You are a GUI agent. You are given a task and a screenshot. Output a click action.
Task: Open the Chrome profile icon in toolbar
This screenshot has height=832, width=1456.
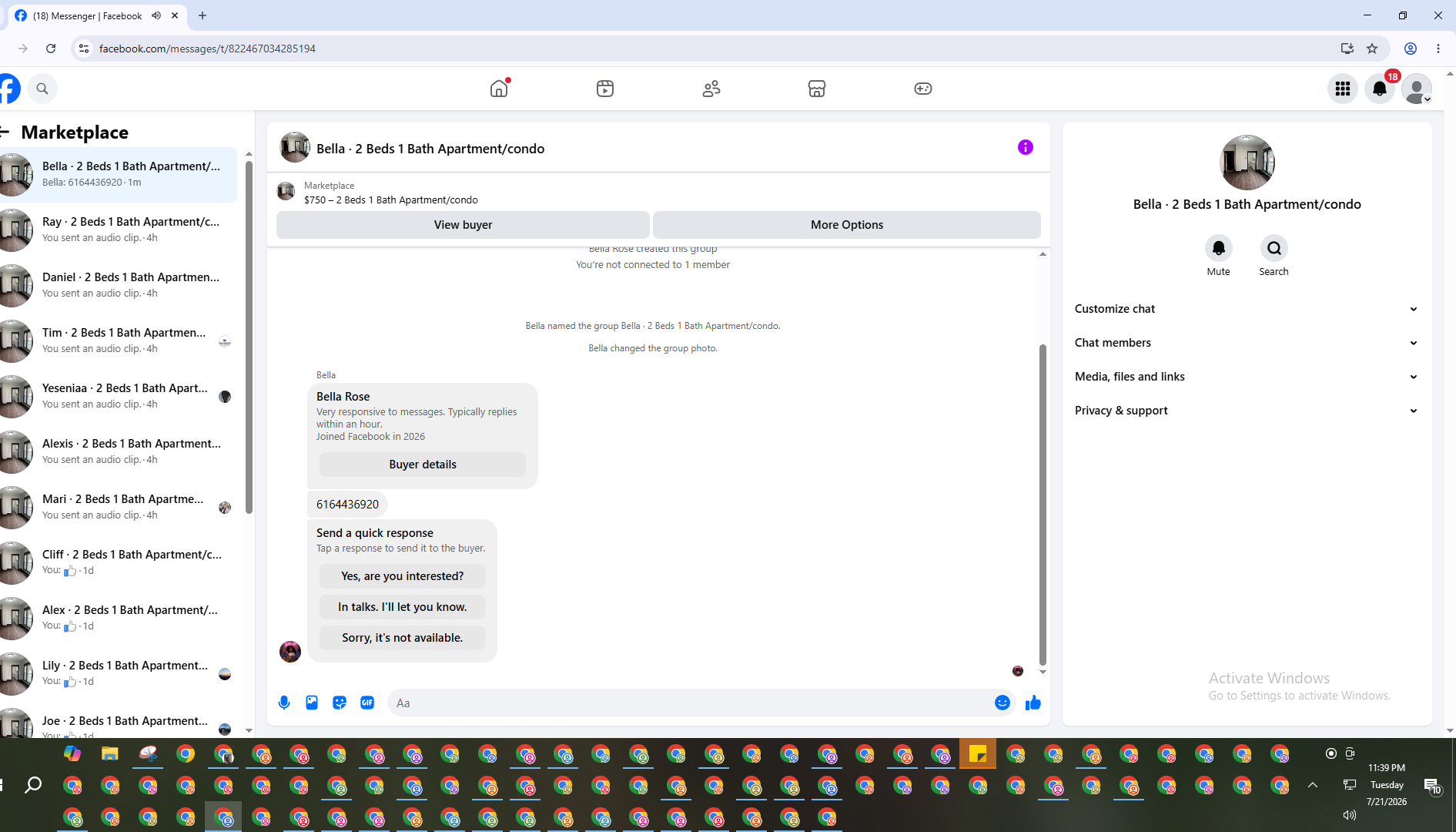point(1411,49)
